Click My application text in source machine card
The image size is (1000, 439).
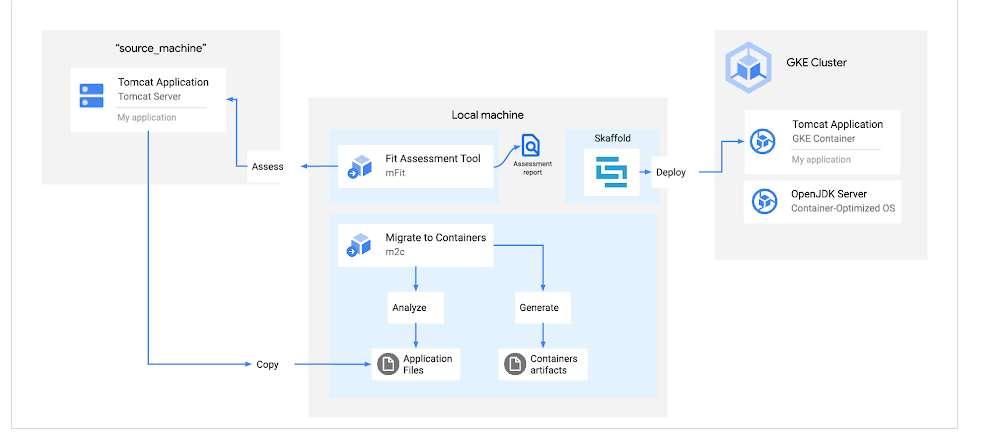[147, 117]
